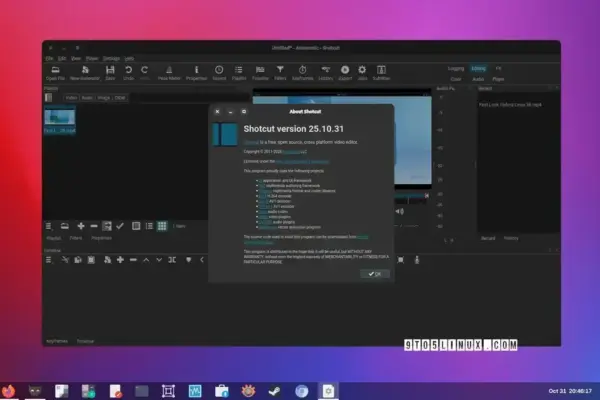Open the Subtitles toolbar item
Image resolution: width=600 pixels, height=400 pixels.
pyautogui.click(x=381, y=73)
